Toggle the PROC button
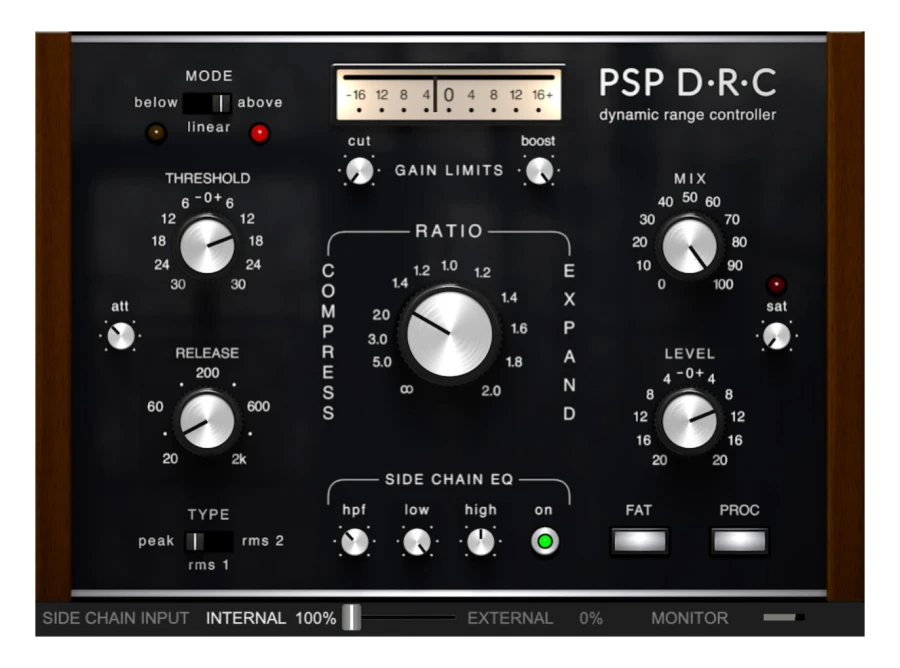The height and width of the screenshot is (668, 900). tap(739, 541)
